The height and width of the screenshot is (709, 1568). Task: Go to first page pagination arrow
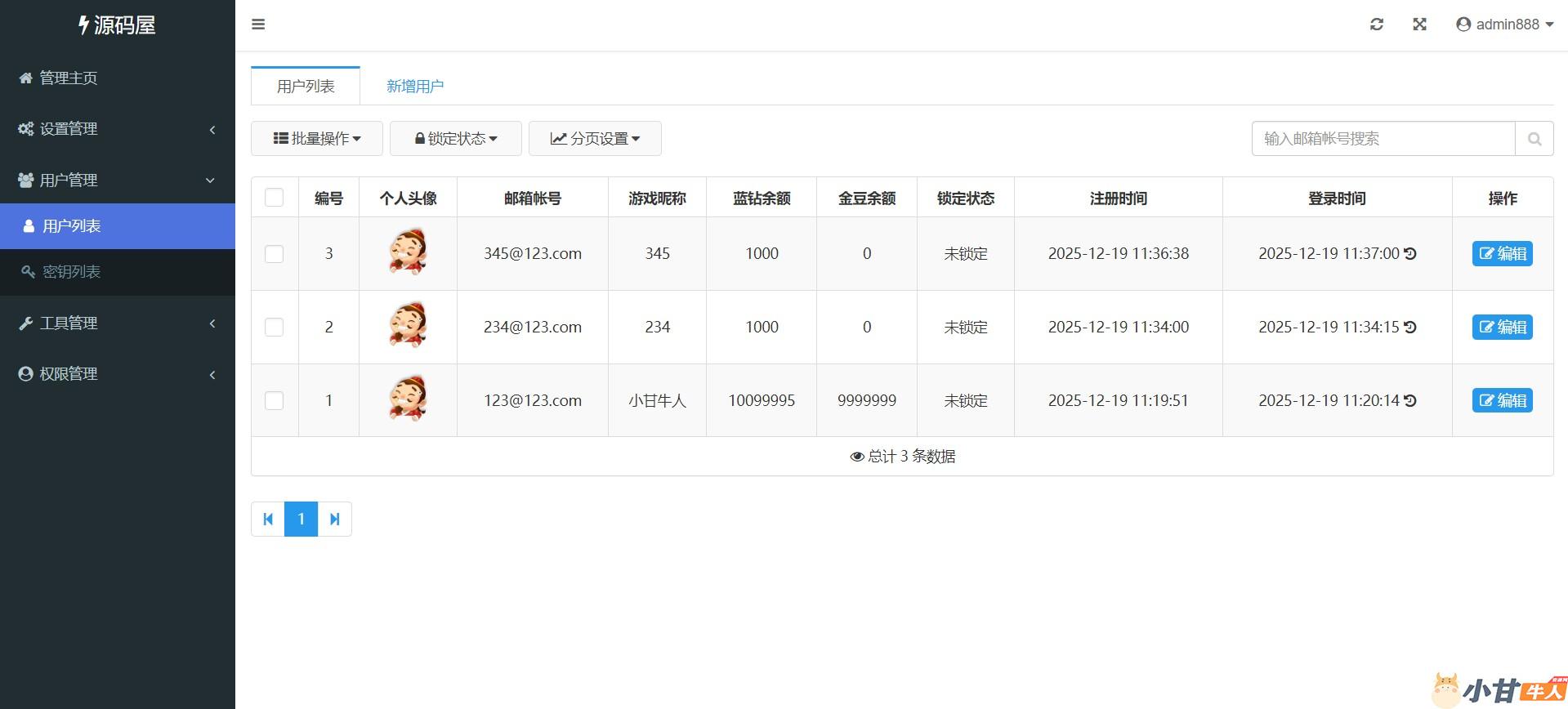(268, 519)
